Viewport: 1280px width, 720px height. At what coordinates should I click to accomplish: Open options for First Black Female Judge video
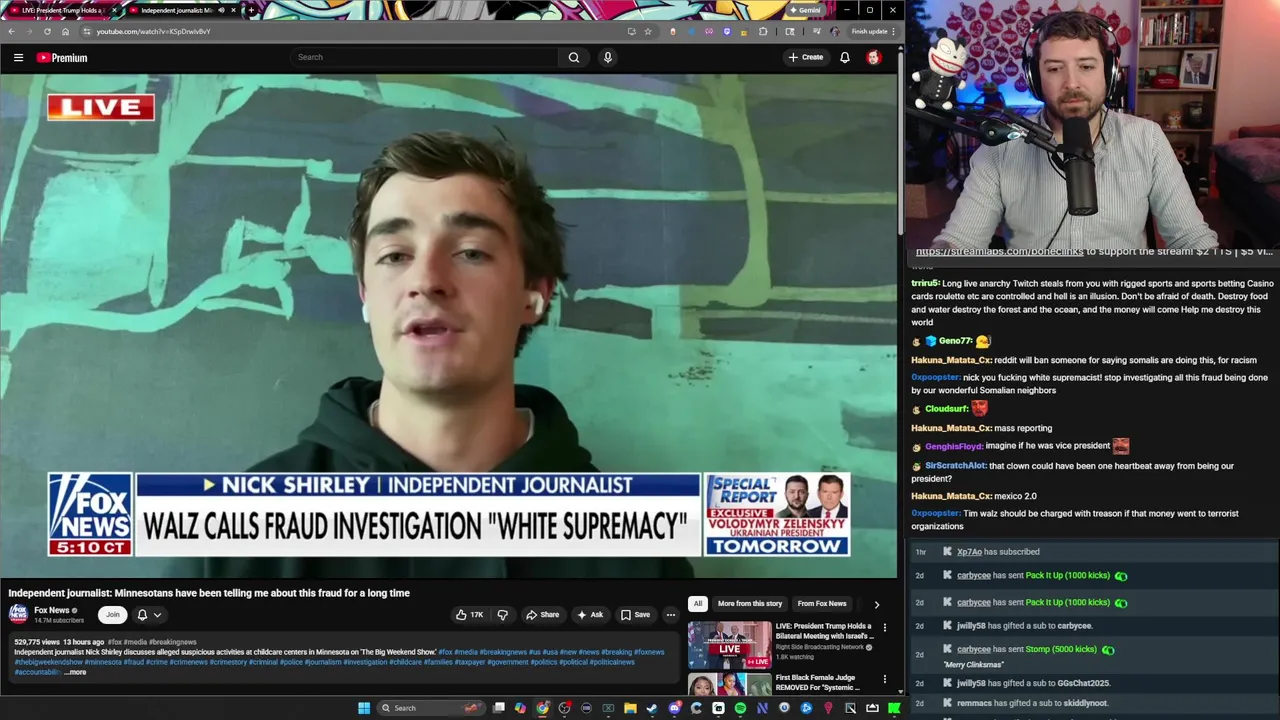pos(884,679)
